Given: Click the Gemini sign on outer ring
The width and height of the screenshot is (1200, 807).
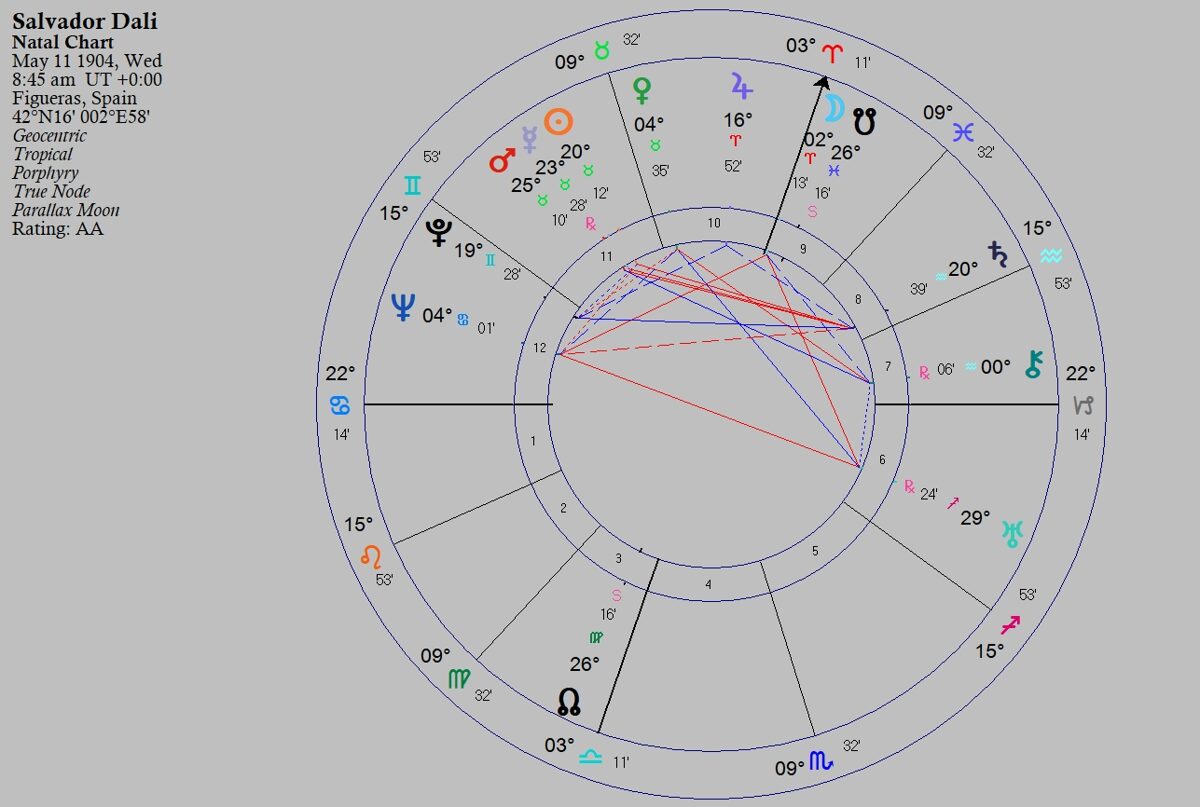Looking at the screenshot, I should pyautogui.click(x=413, y=185).
